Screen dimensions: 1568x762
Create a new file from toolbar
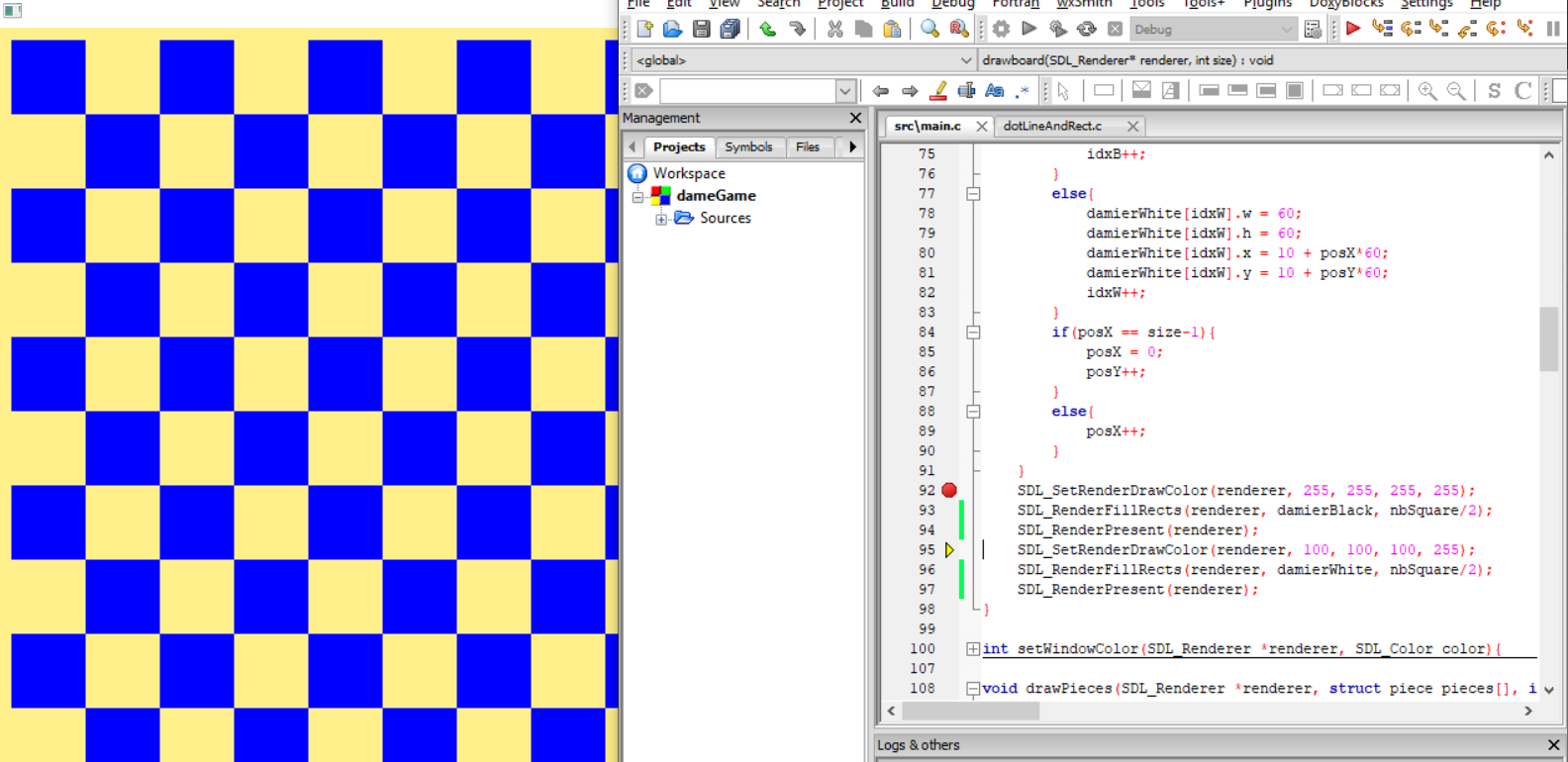644,30
